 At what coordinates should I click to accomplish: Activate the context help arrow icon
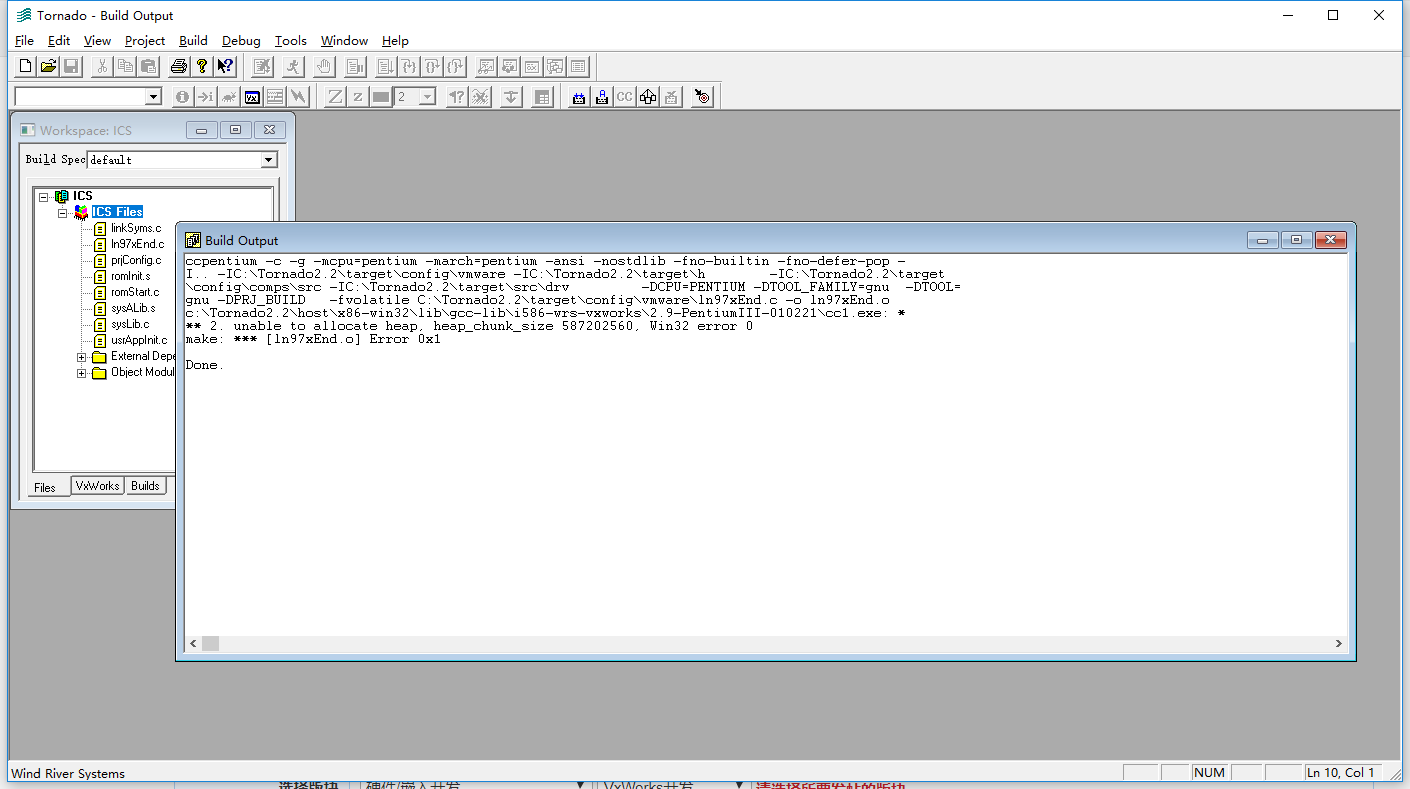(x=225, y=67)
